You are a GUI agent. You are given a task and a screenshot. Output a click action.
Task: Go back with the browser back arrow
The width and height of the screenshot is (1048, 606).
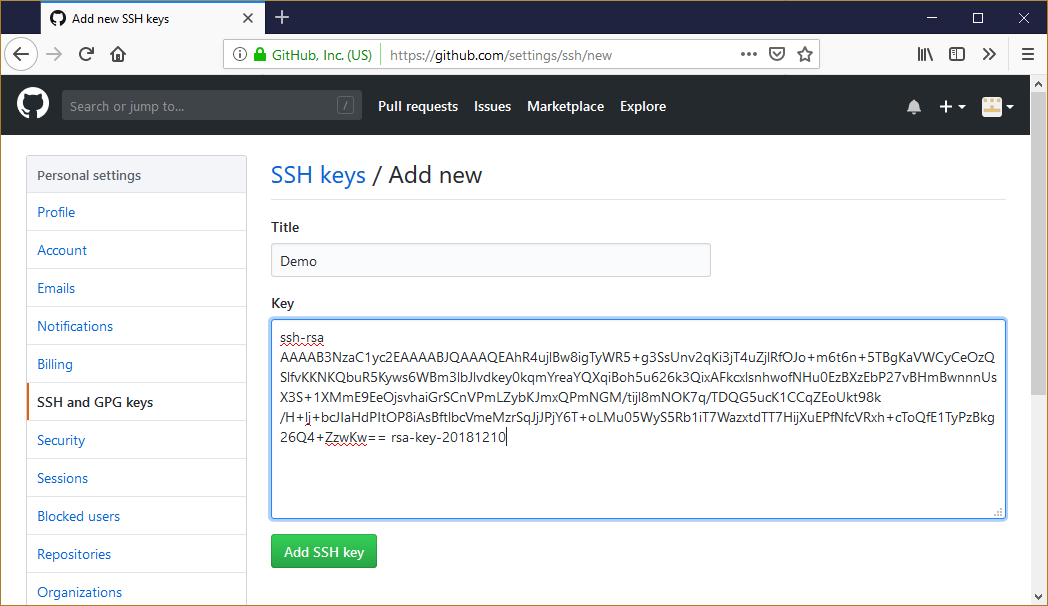click(x=21, y=54)
